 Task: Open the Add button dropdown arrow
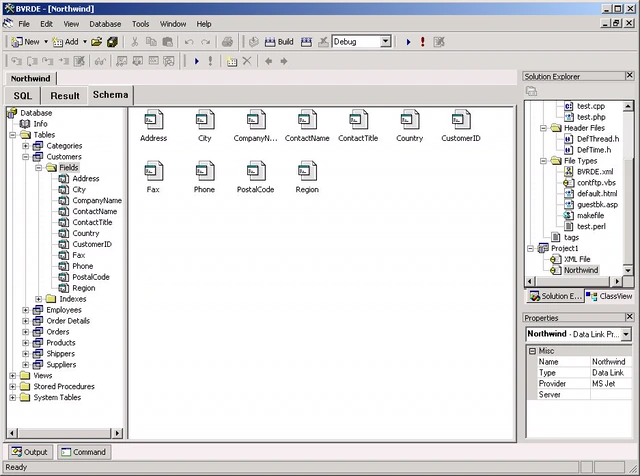(x=85, y=42)
